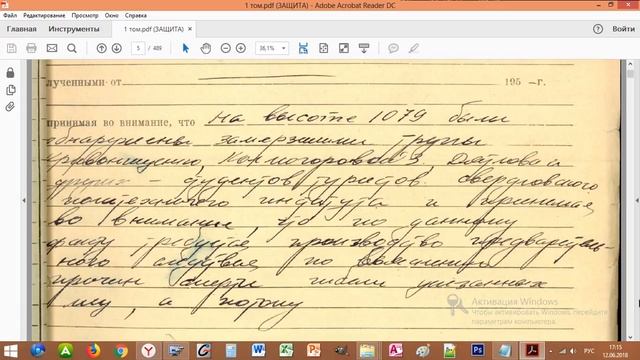Click the page number input field
The height and width of the screenshot is (360, 640).
(138, 48)
